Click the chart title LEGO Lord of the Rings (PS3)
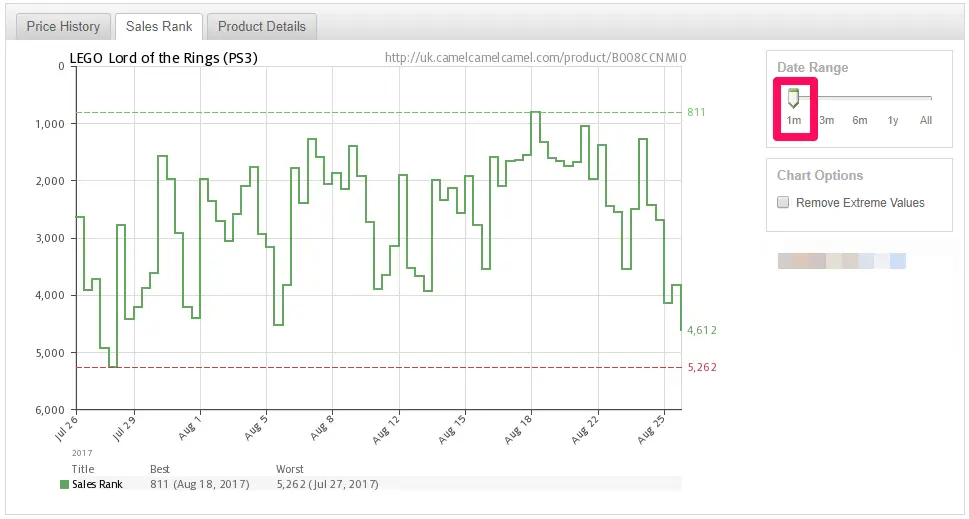 164,57
